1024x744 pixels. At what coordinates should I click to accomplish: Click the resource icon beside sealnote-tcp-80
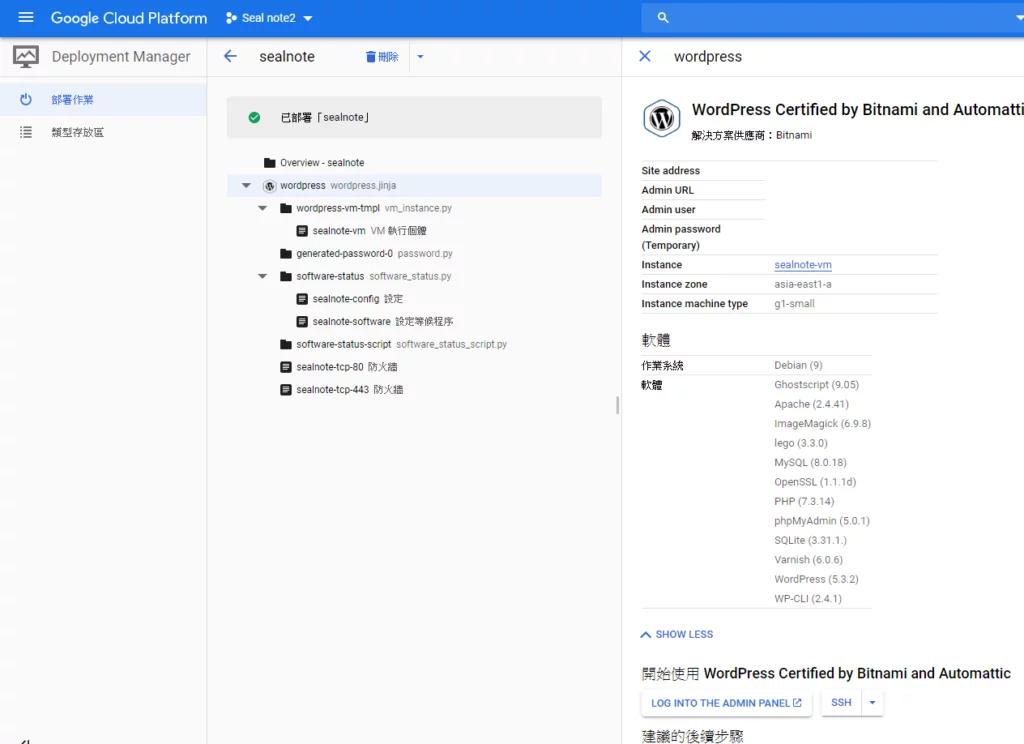[x=285, y=367]
